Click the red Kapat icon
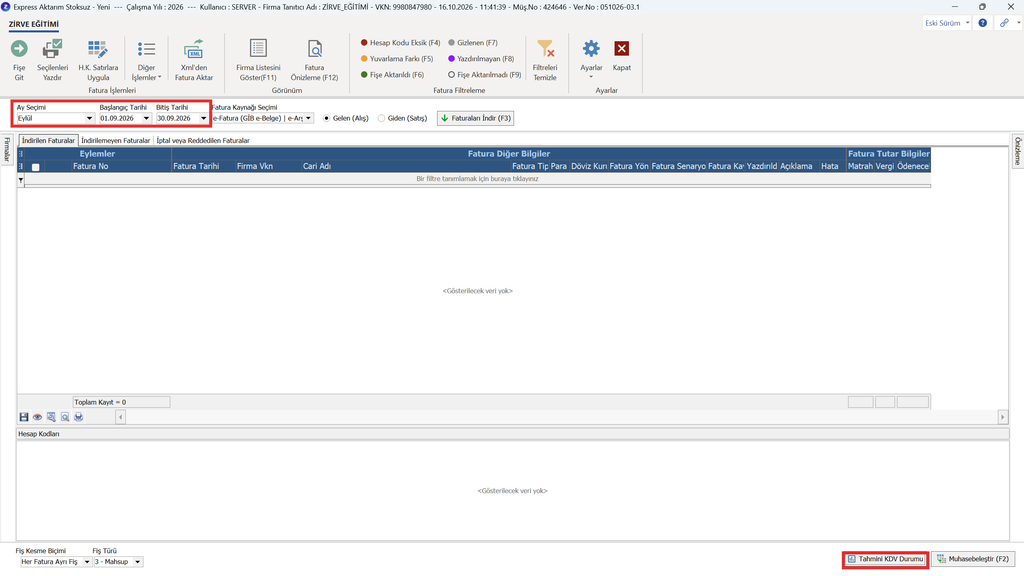The image size is (1024, 576). [622, 49]
